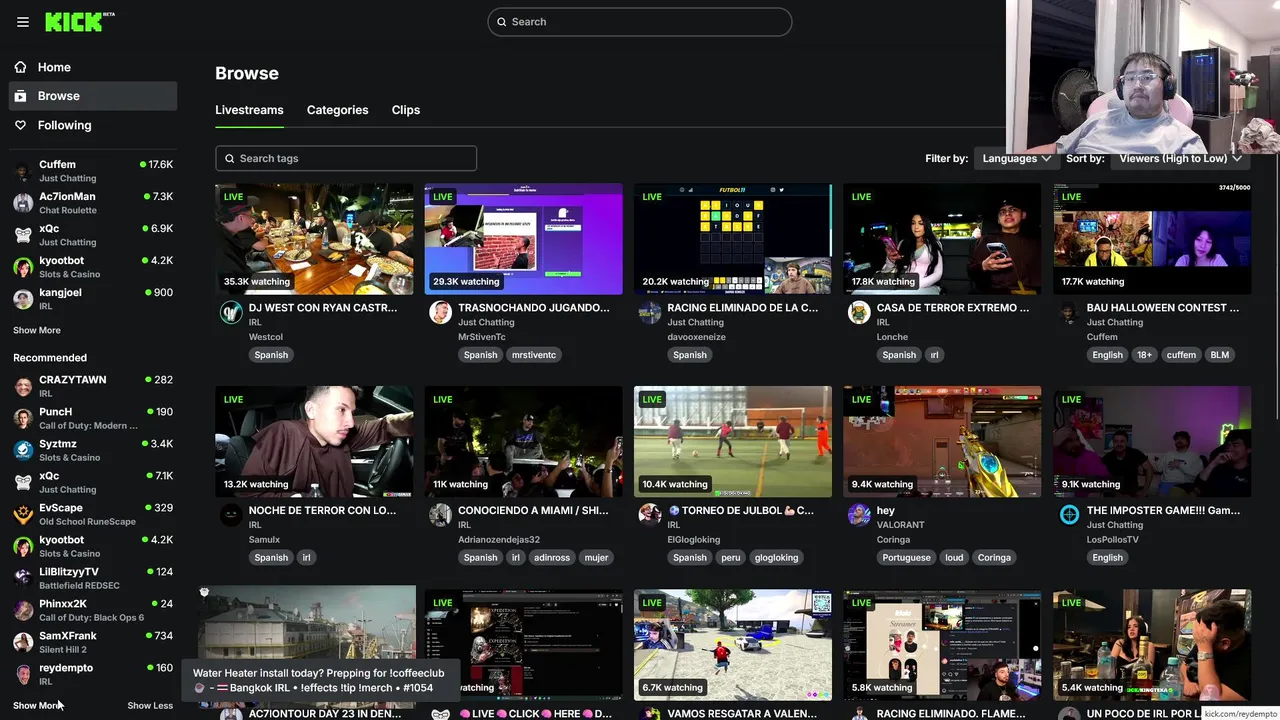Click SamXFrank's avatar in Recommended
The height and width of the screenshot is (720, 1280).
23,642
